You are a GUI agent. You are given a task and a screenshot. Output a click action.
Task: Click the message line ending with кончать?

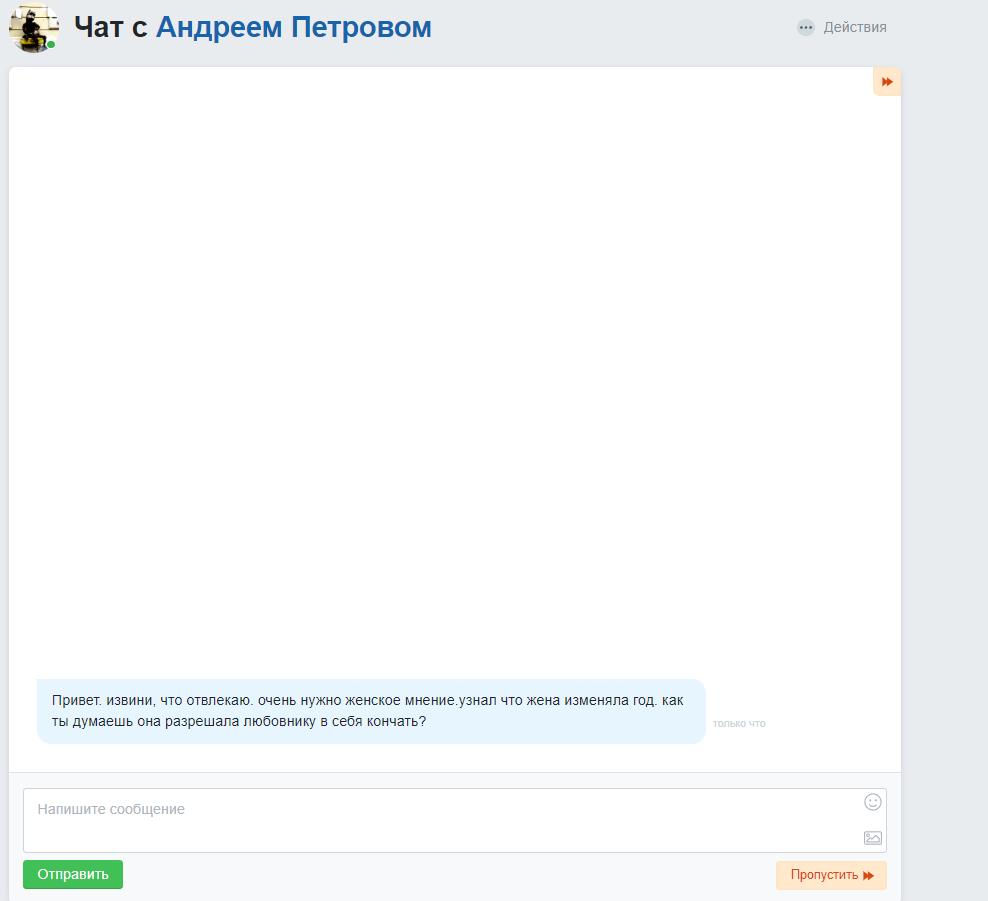click(239, 721)
